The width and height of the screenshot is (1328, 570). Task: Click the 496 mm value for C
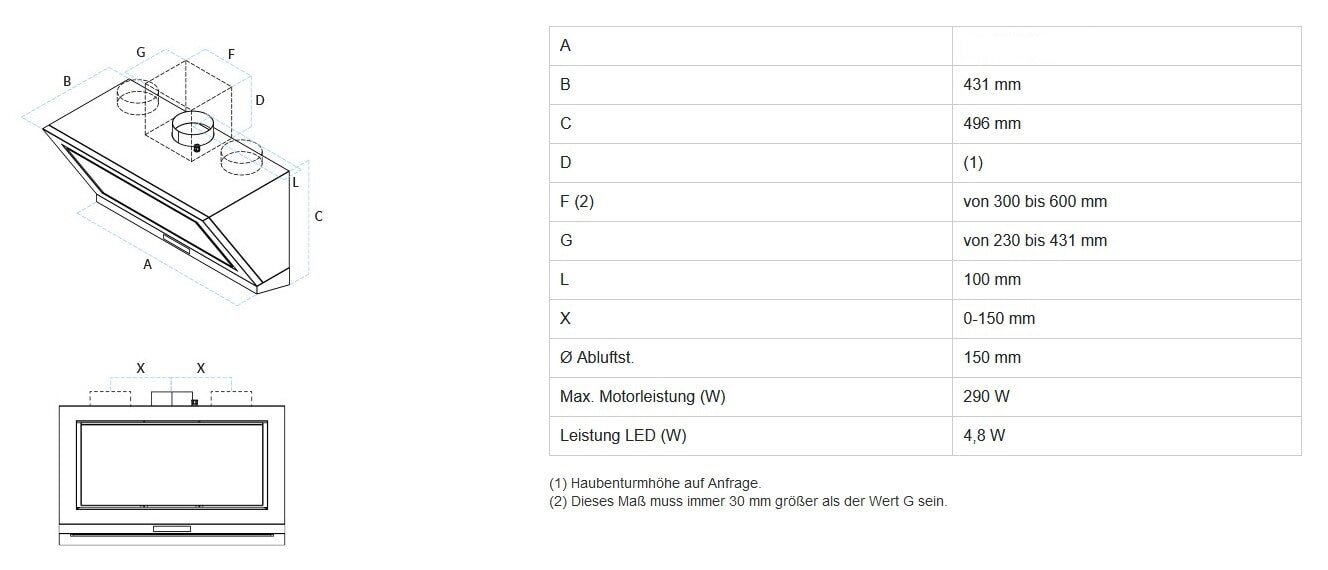pos(992,124)
